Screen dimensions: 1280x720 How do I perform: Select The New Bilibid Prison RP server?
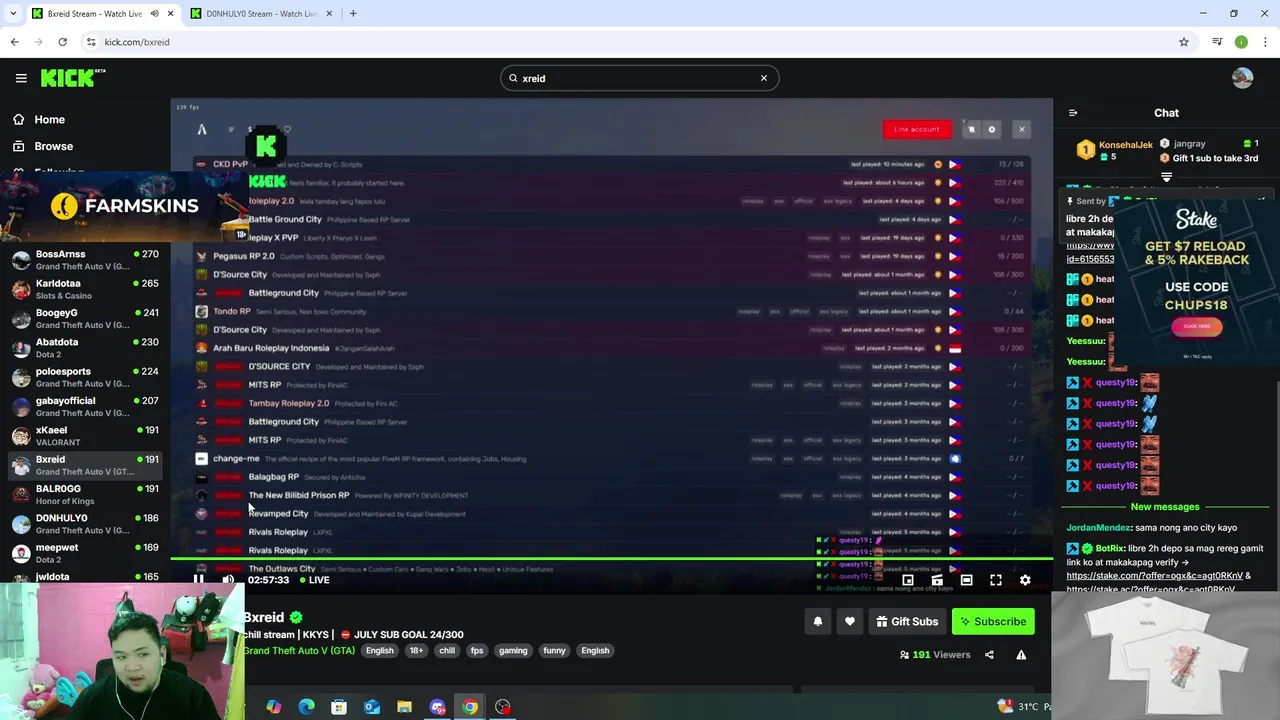[x=610, y=495]
